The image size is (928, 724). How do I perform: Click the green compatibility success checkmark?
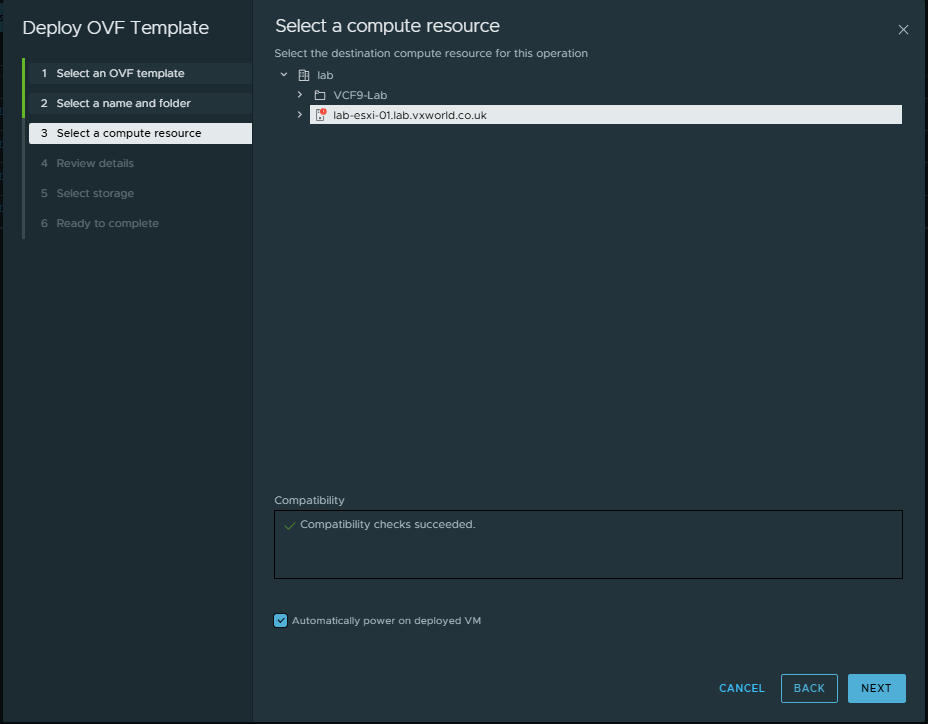tap(289, 525)
